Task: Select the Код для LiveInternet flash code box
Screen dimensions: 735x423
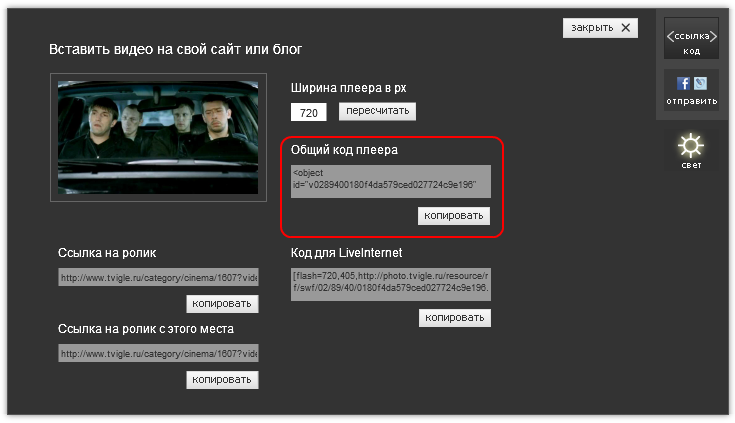Action: click(x=391, y=282)
